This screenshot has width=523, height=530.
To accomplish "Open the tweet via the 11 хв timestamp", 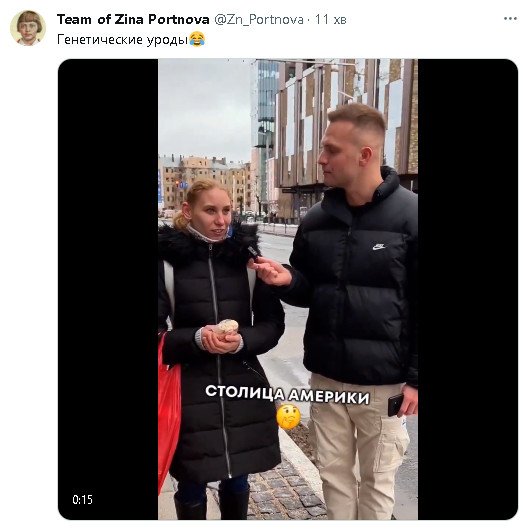I will (x=330, y=20).
